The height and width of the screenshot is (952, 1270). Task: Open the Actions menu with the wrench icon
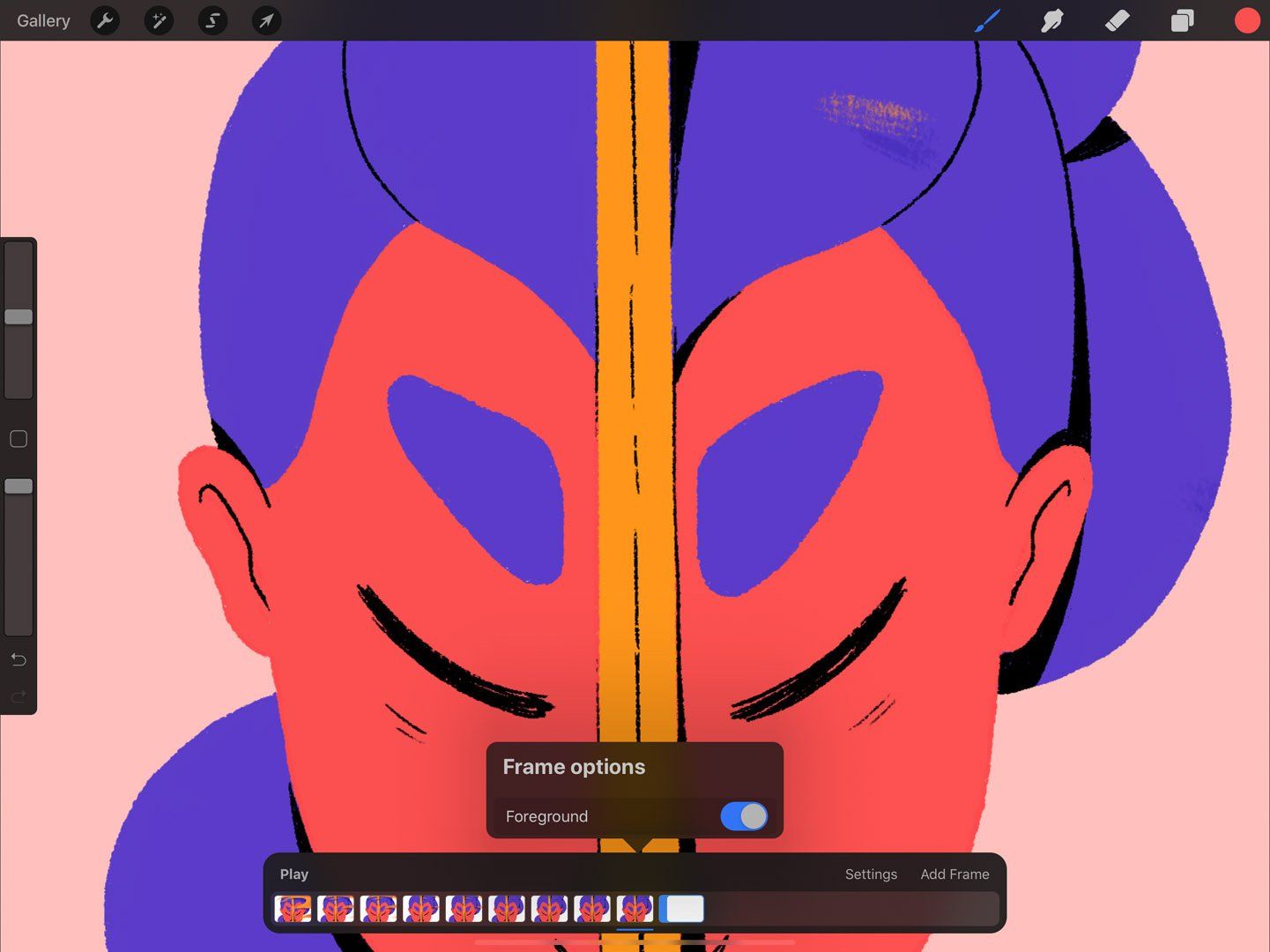pyautogui.click(x=105, y=20)
